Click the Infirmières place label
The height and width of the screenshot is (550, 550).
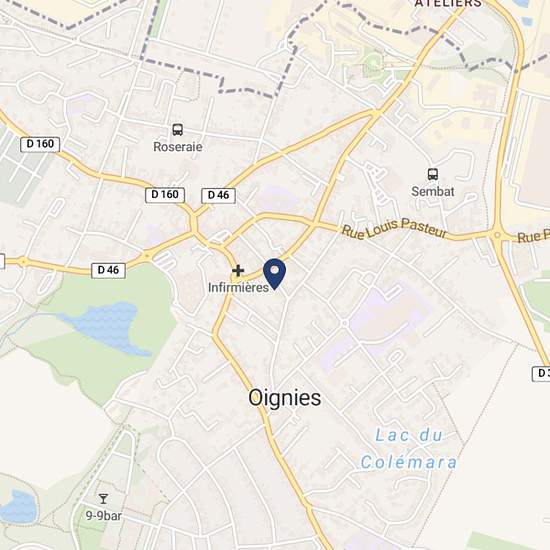238,288
